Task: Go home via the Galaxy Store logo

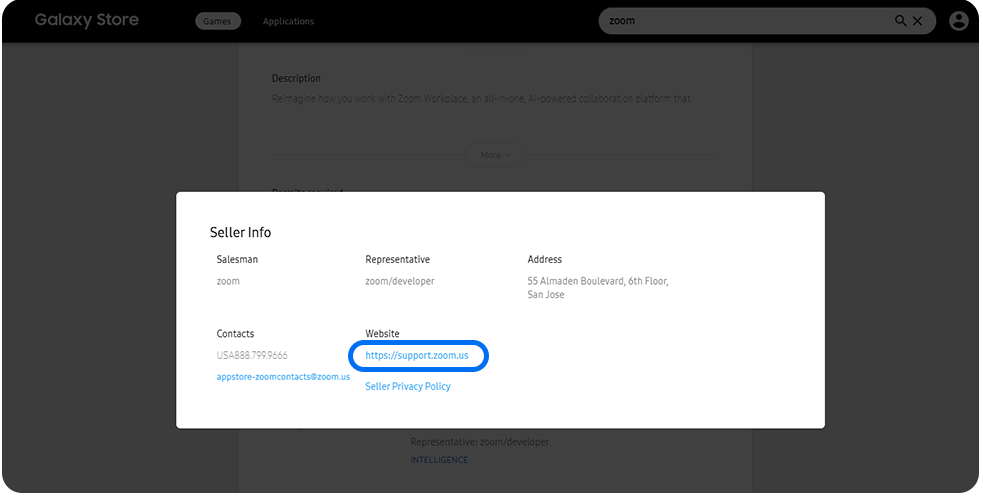Action: (87, 20)
